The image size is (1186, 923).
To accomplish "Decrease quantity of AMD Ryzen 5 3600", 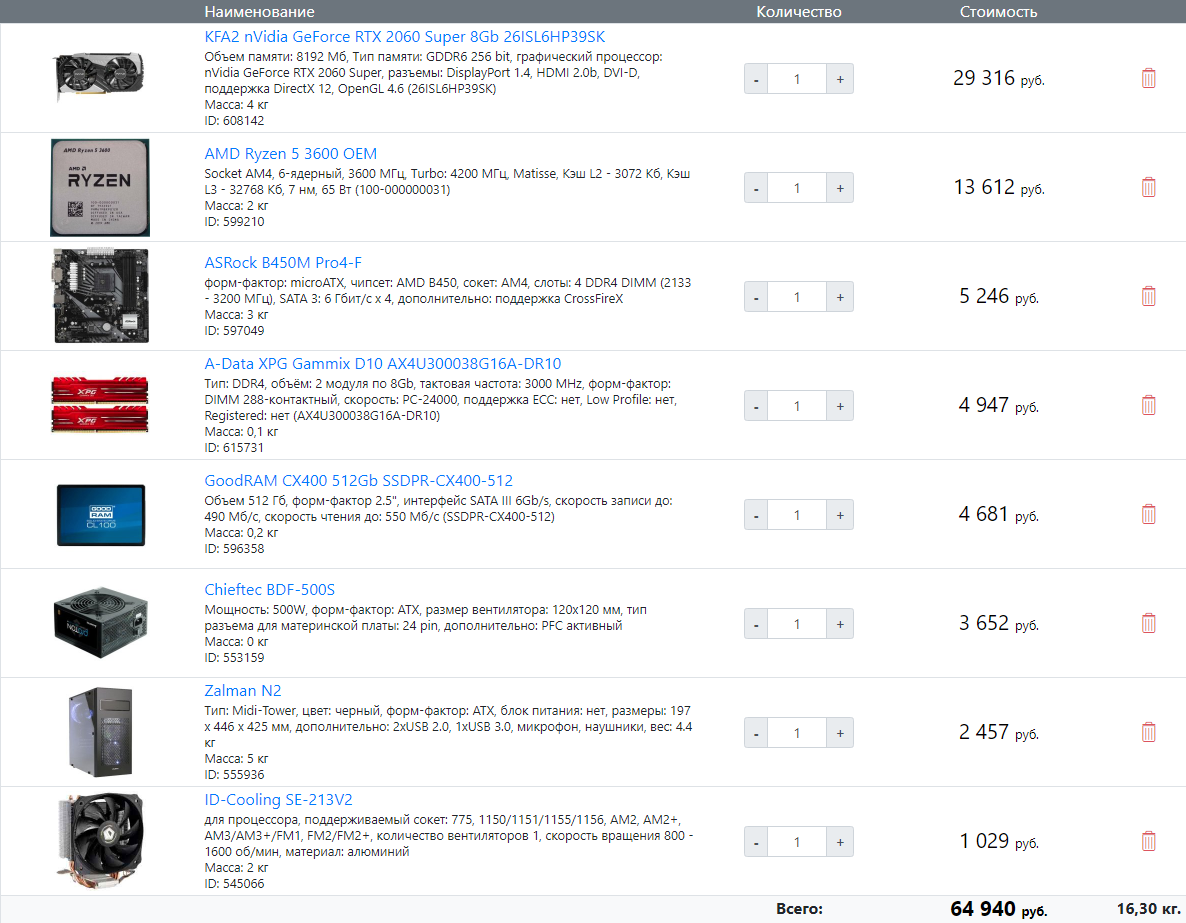I will pos(756,188).
